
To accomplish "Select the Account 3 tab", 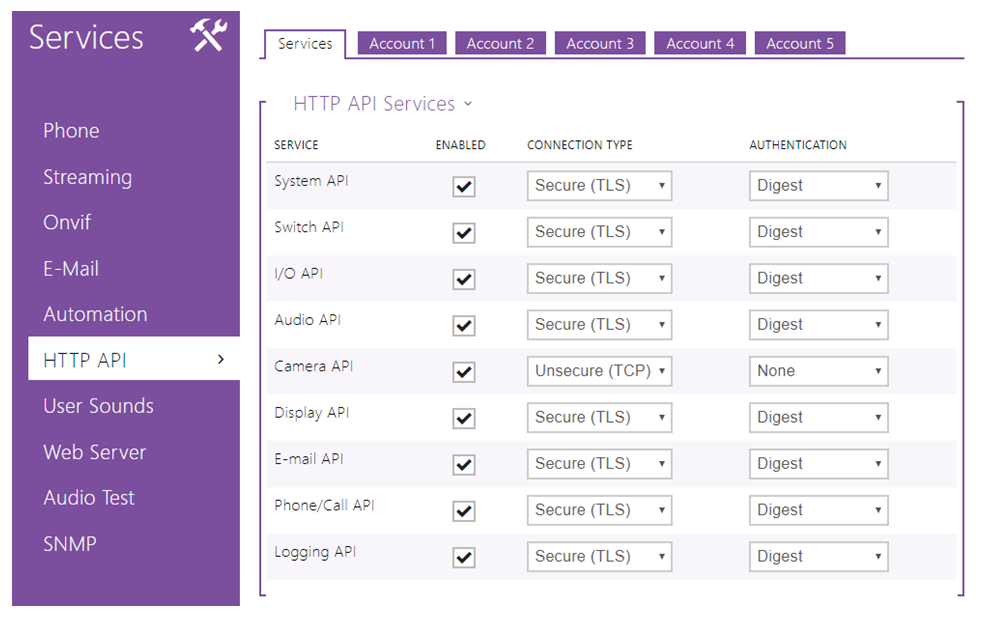I will click(x=600, y=44).
